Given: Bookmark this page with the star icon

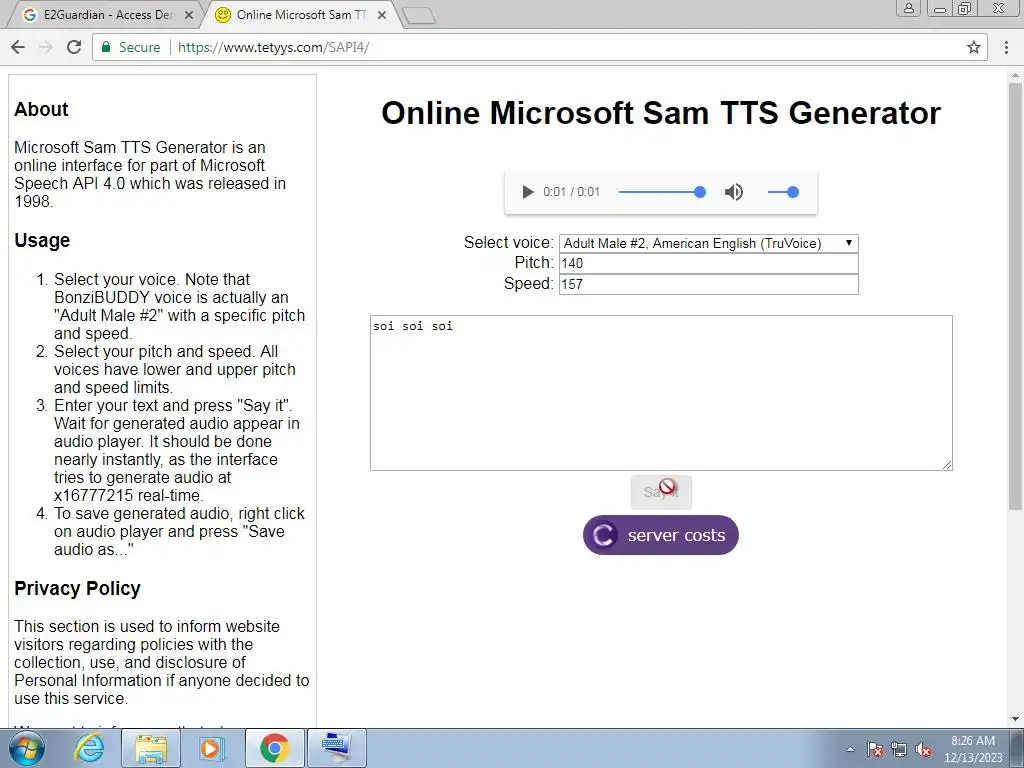Looking at the screenshot, I should point(974,47).
